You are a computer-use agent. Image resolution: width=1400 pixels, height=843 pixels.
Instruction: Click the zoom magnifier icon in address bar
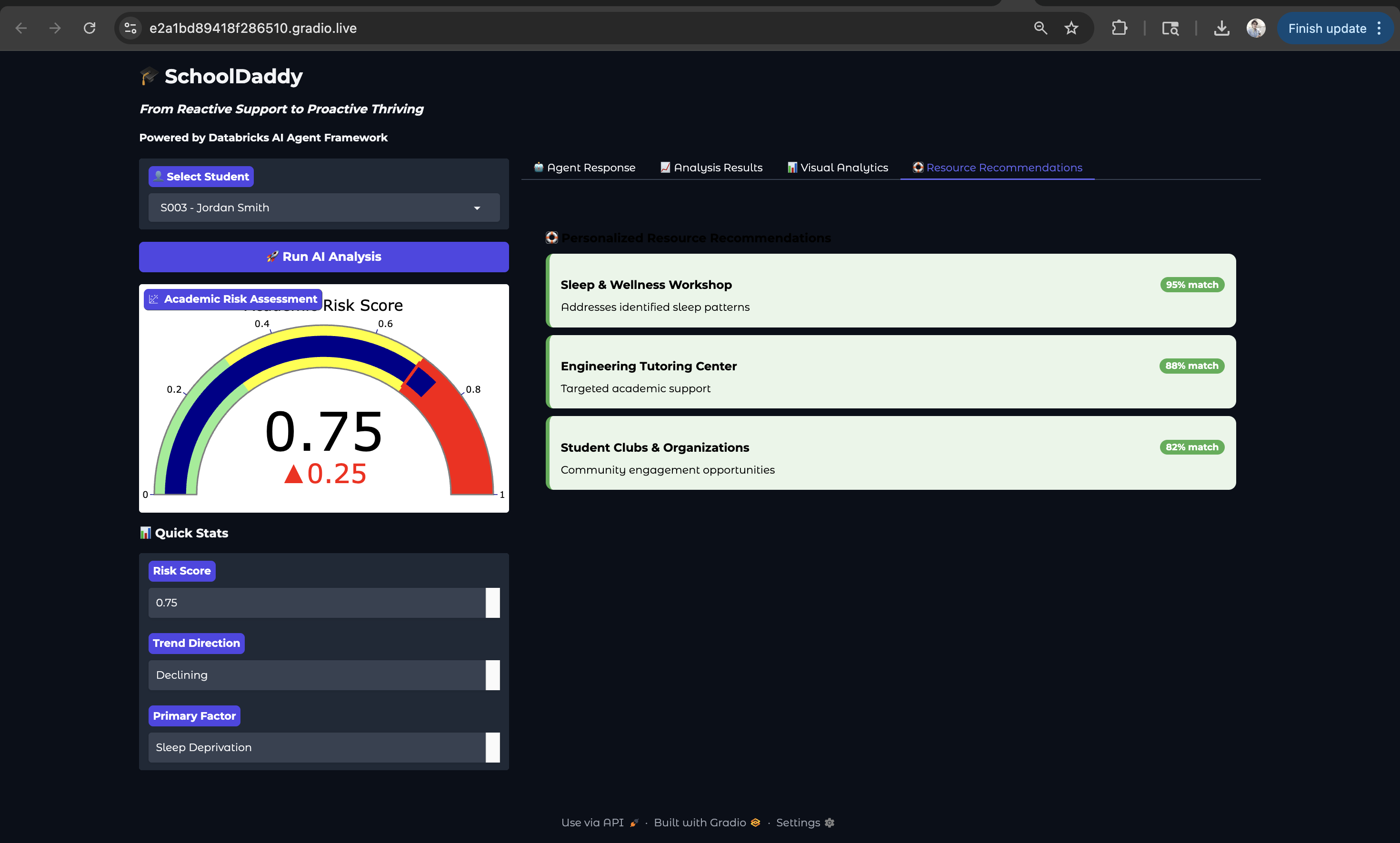click(x=1040, y=28)
